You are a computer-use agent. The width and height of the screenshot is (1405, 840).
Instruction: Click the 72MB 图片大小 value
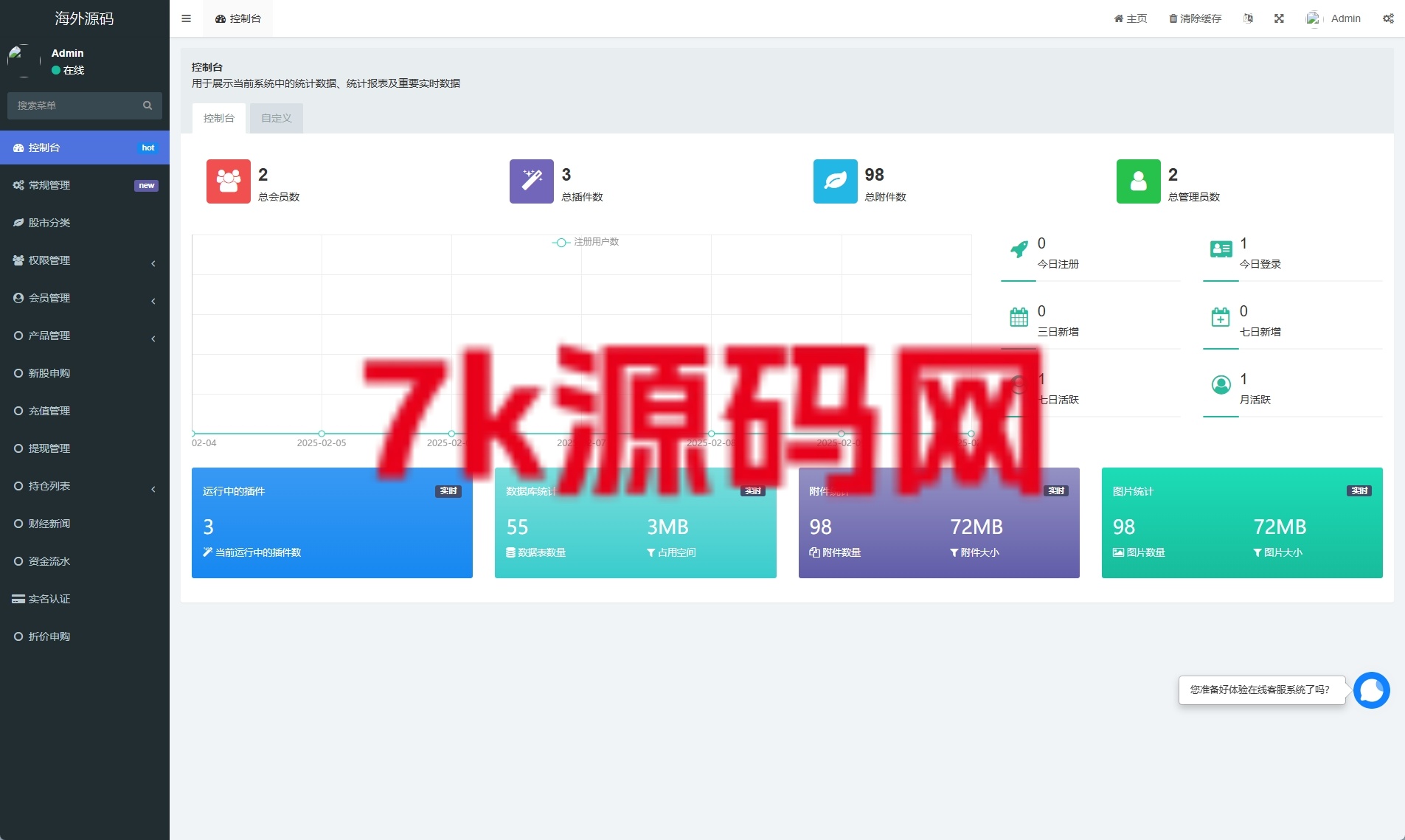[x=1280, y=527]
